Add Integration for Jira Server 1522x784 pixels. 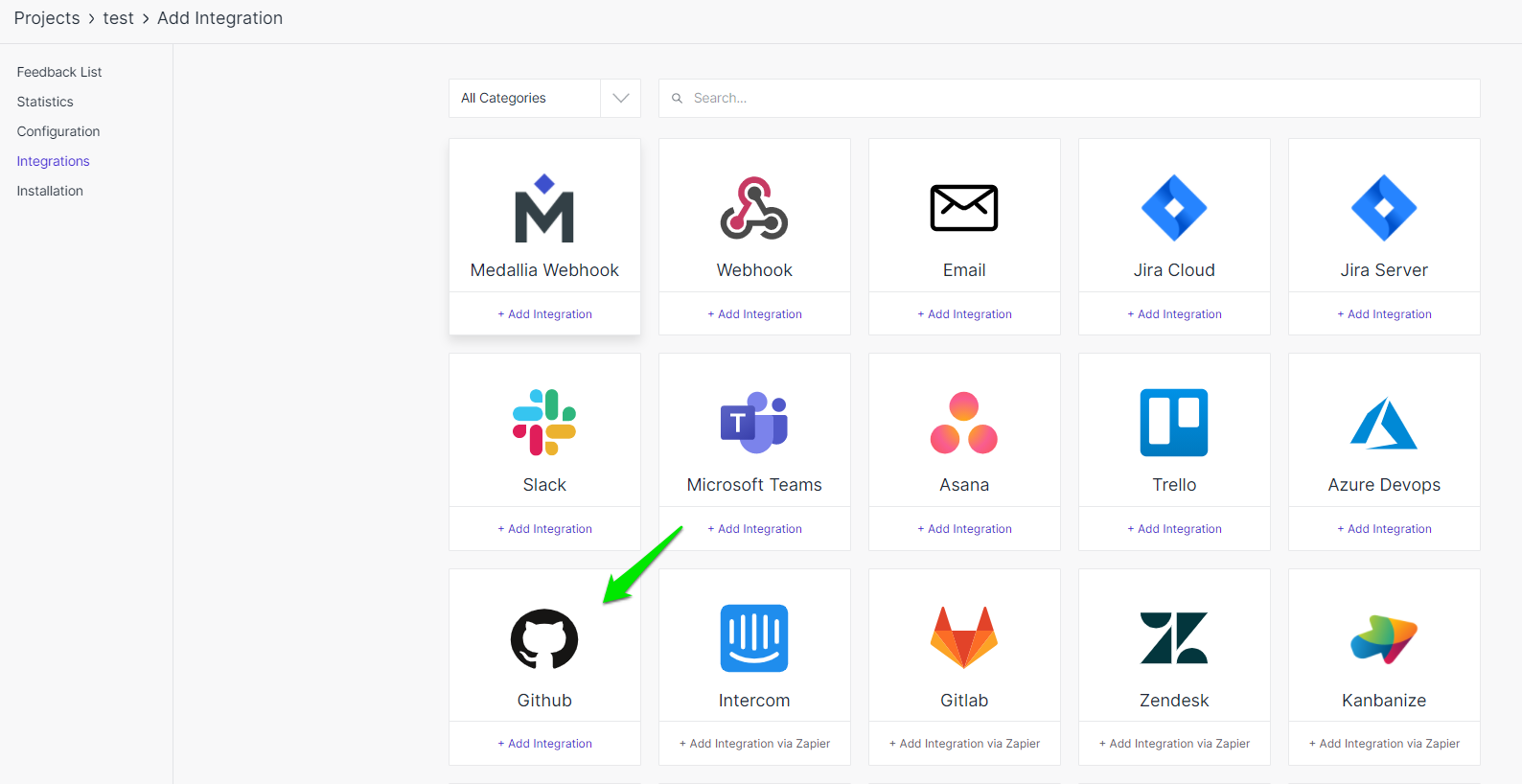point(1384,314)
